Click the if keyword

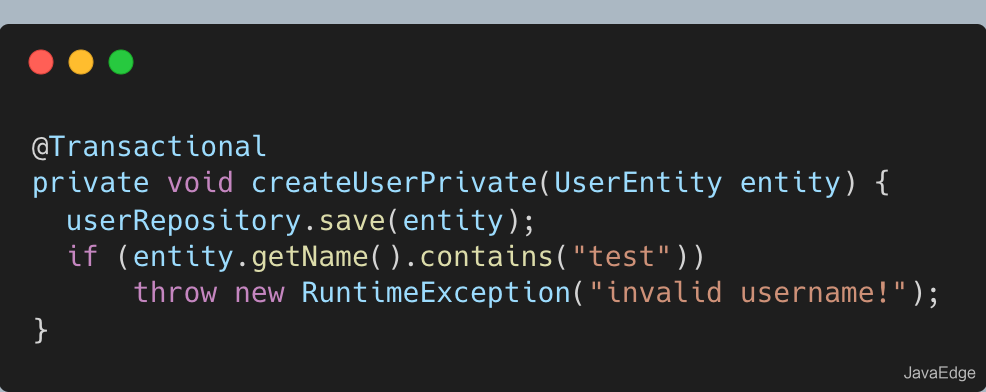[x=83, y=256]
